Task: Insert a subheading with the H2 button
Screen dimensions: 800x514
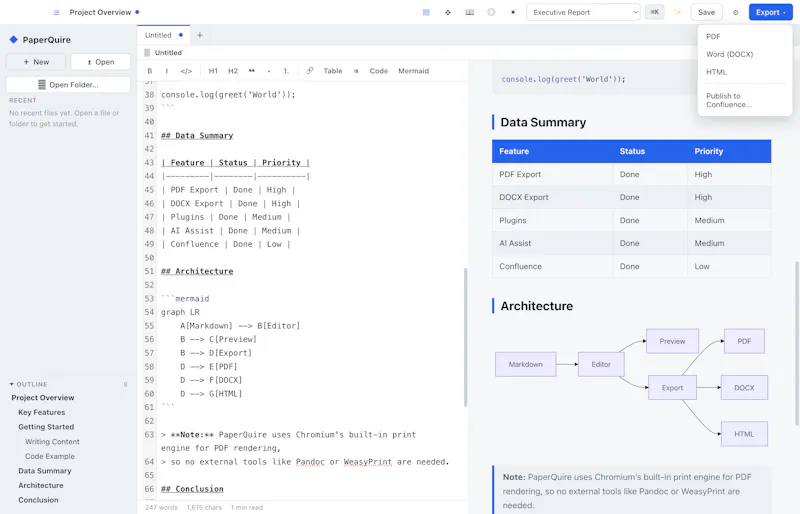Action: click(233, 71)
